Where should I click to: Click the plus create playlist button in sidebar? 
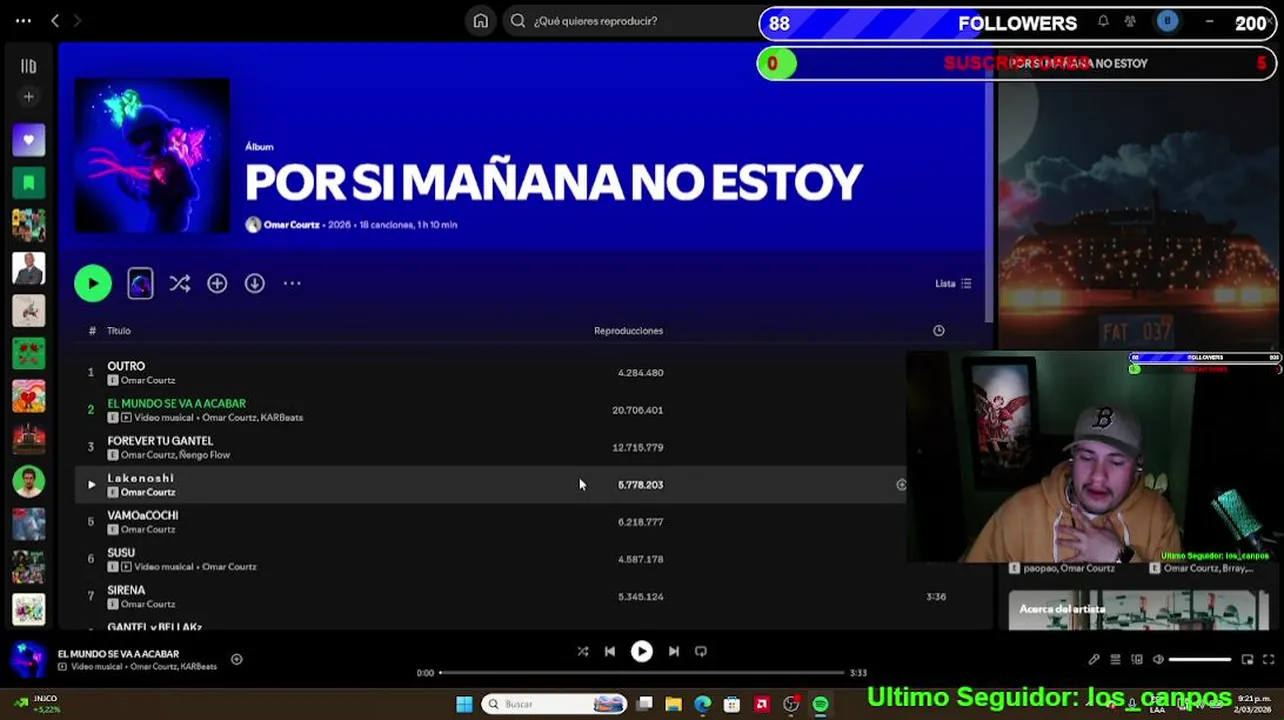[x=28, y=97]
